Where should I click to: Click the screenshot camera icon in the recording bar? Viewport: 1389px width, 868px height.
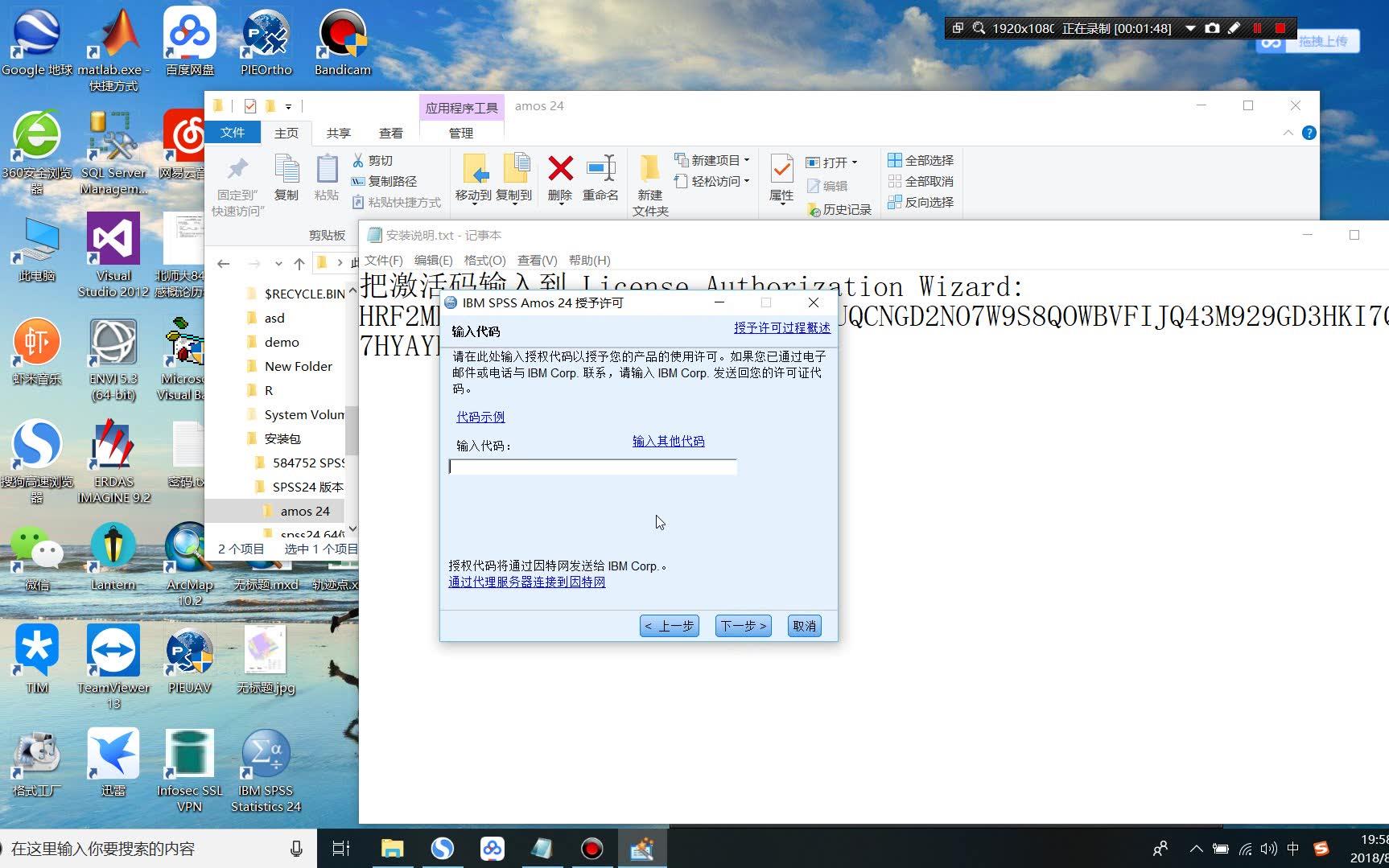click(1213, 27)
